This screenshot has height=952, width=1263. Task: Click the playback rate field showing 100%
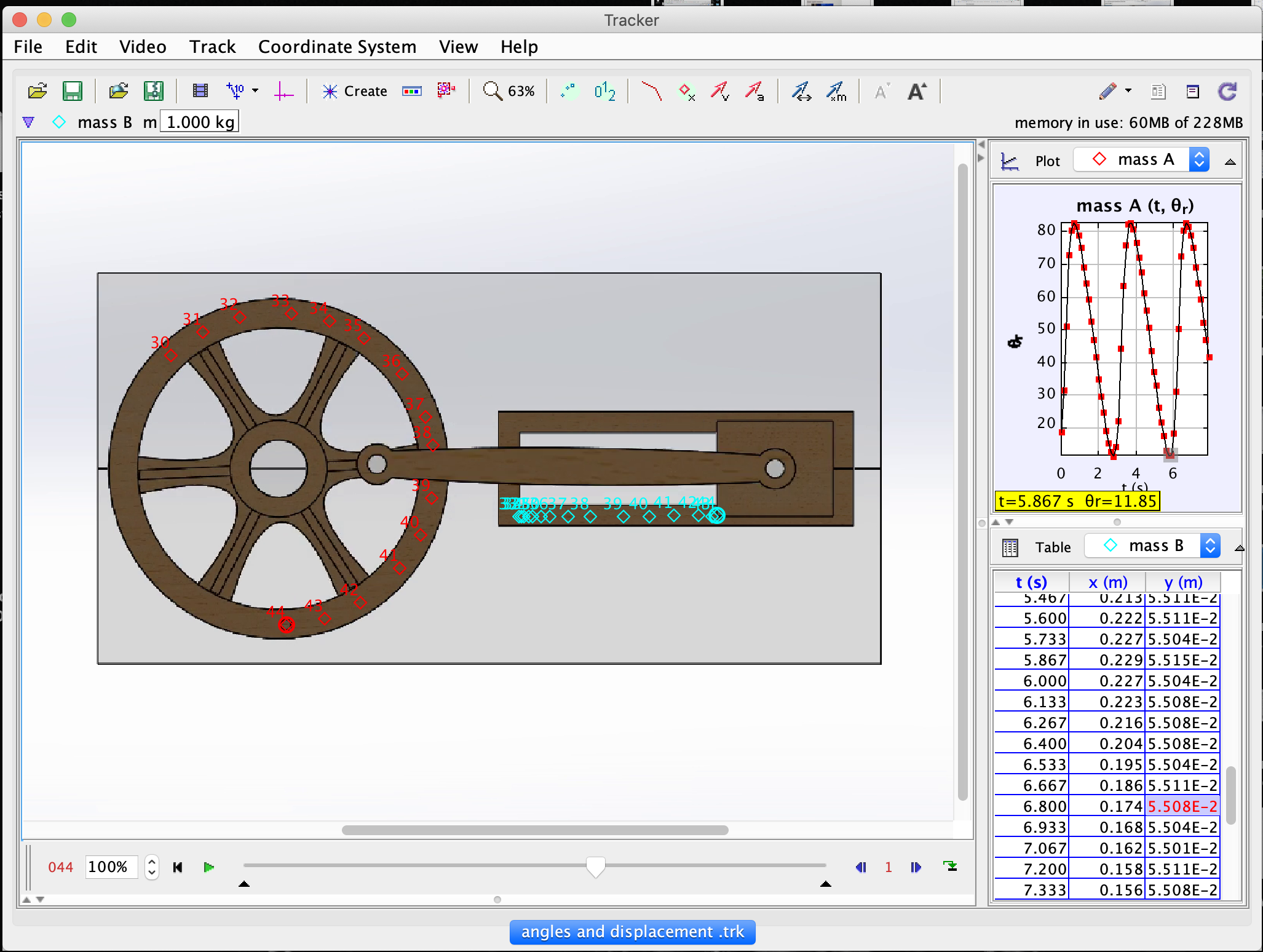(x=111, y=867)
